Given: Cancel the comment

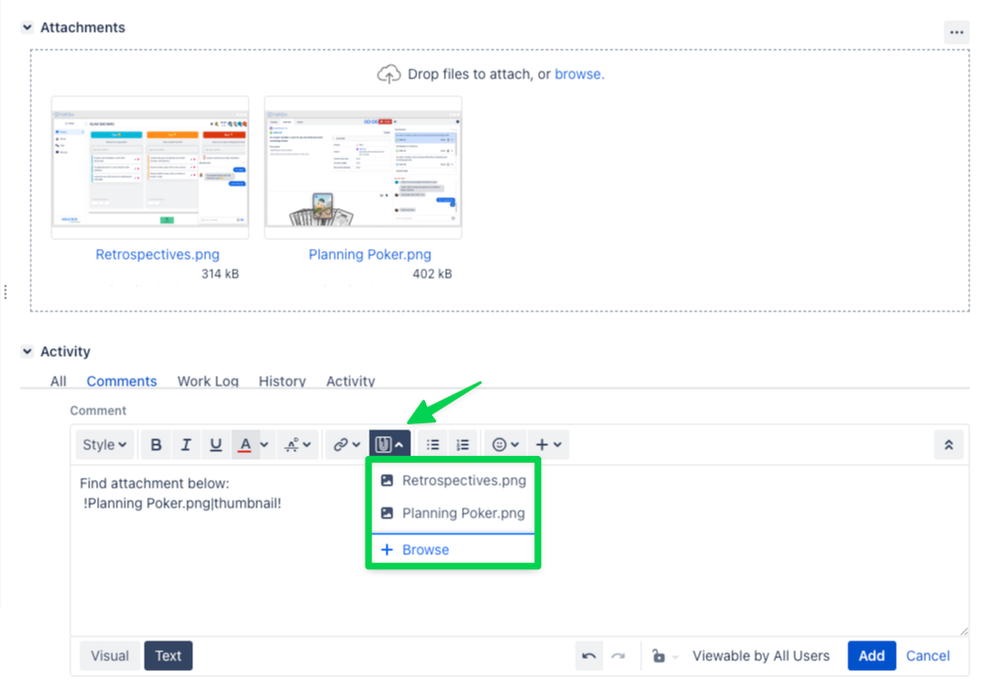Looking at the screenshot, I should [928, 656].
